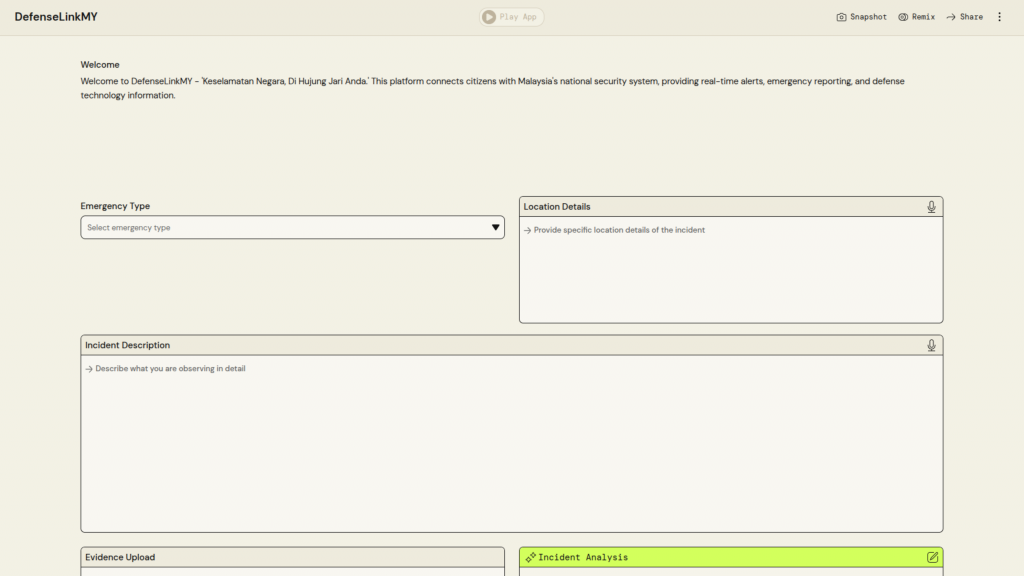The width and height of the screenshot is (1024, 576).
Task: Click the Remix icon in the header
Action: click(903, 17)
